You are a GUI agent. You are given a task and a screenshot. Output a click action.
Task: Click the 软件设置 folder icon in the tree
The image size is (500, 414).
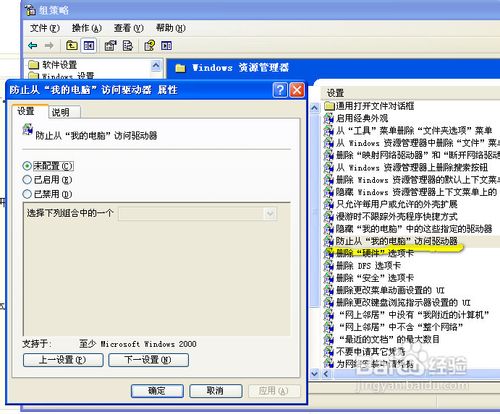[x=33, y=65]
